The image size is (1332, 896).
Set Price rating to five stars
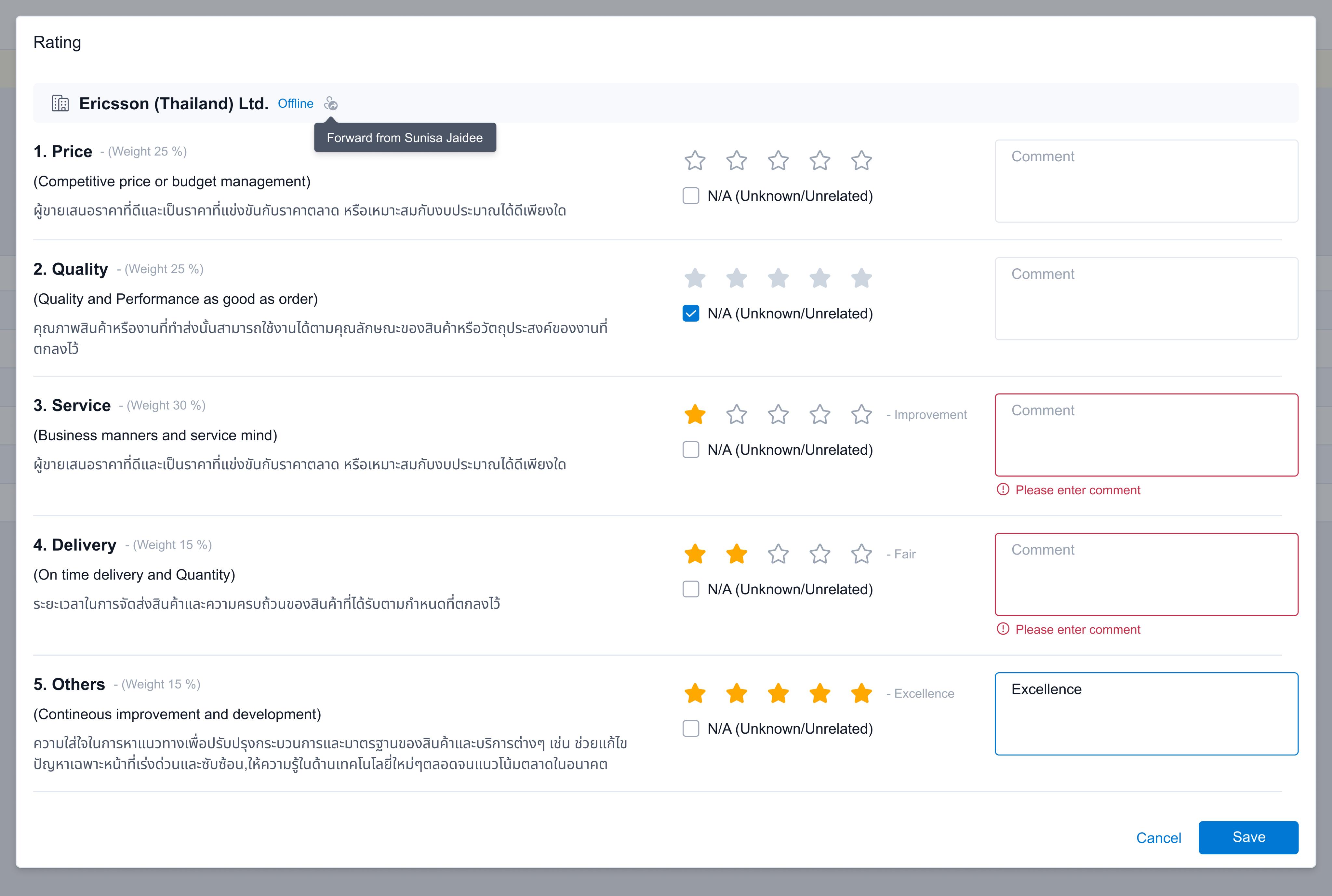(x=861, y=161)
